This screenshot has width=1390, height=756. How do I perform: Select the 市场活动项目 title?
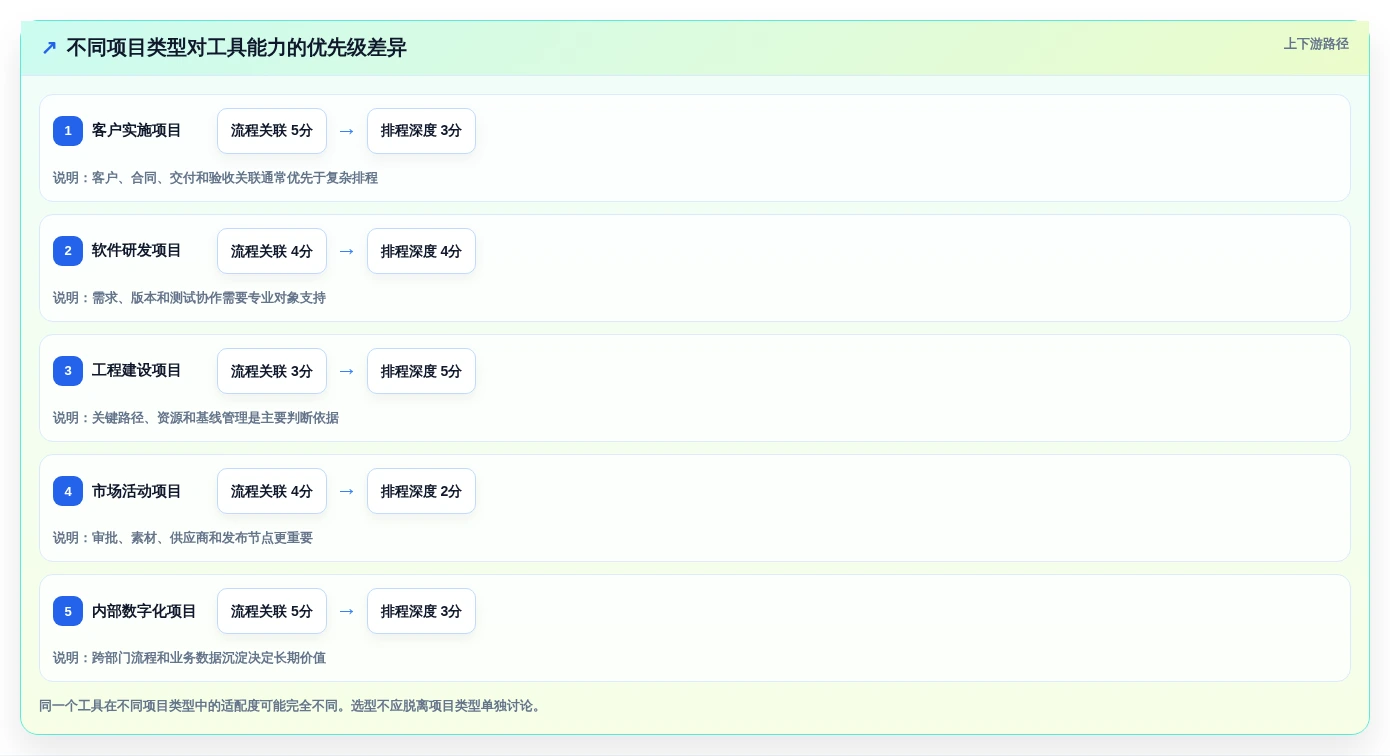(x=137, y=491)
